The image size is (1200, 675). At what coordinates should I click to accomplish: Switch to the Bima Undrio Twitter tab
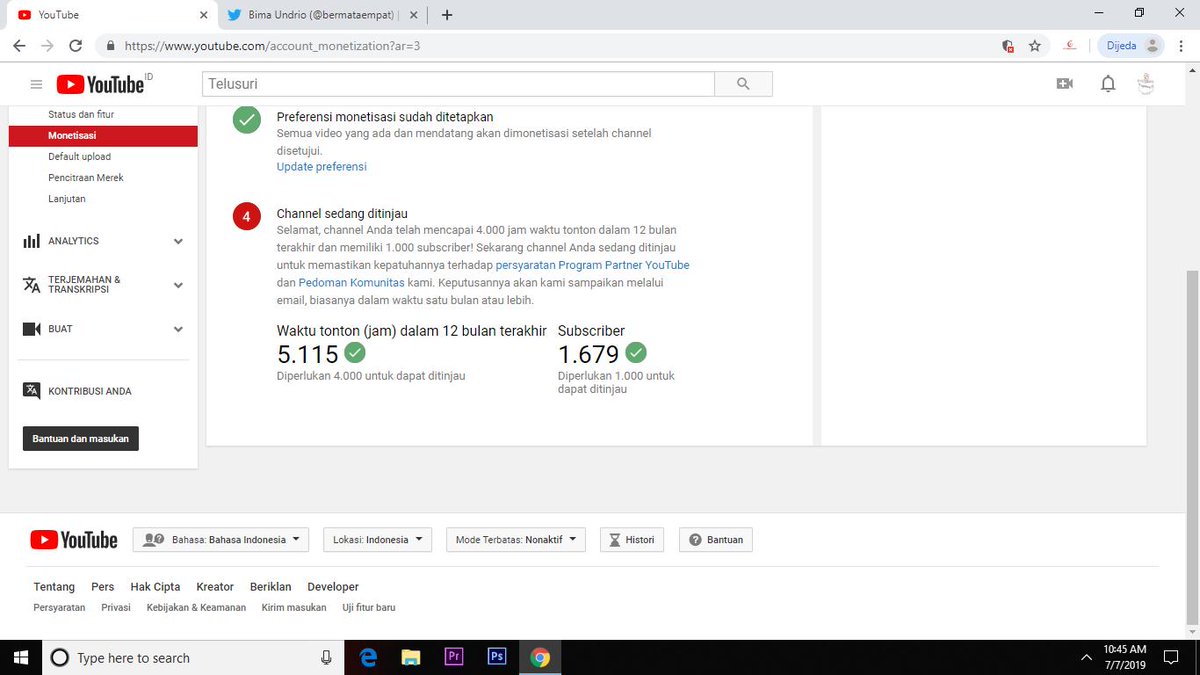coord(324,15)
